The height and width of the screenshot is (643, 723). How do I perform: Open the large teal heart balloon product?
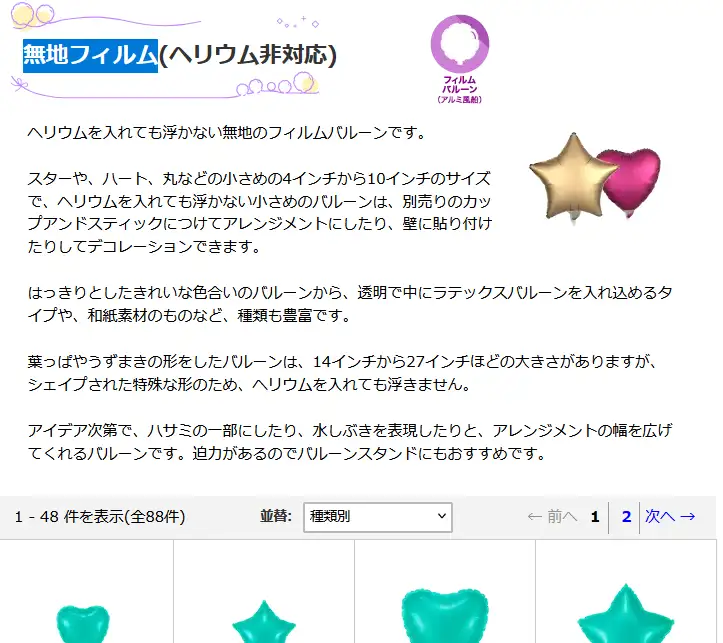[x=444, y=615]
